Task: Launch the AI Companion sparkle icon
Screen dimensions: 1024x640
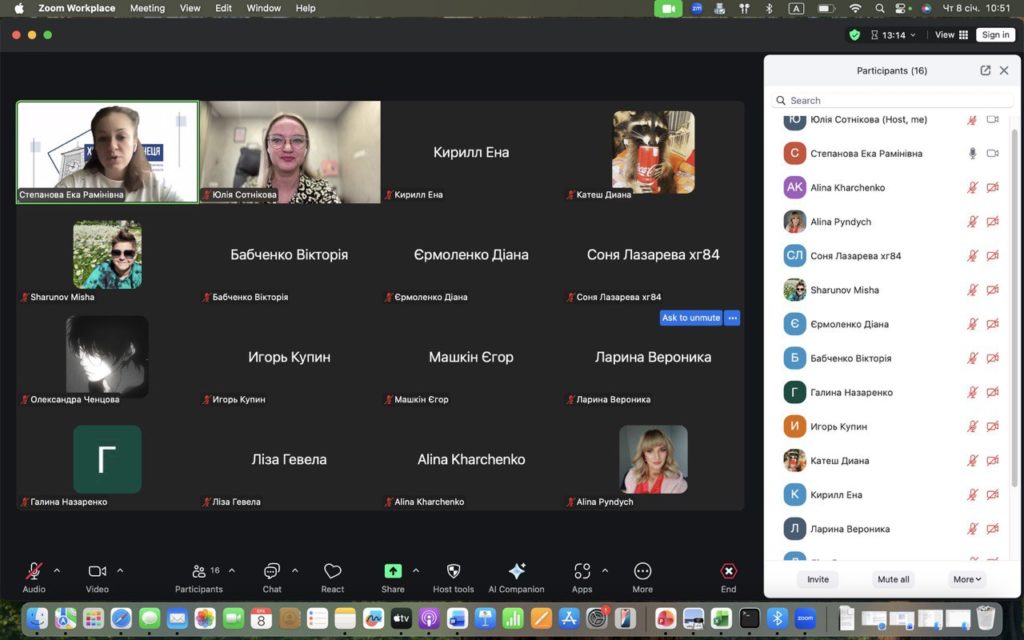Action: coord(516,571)
